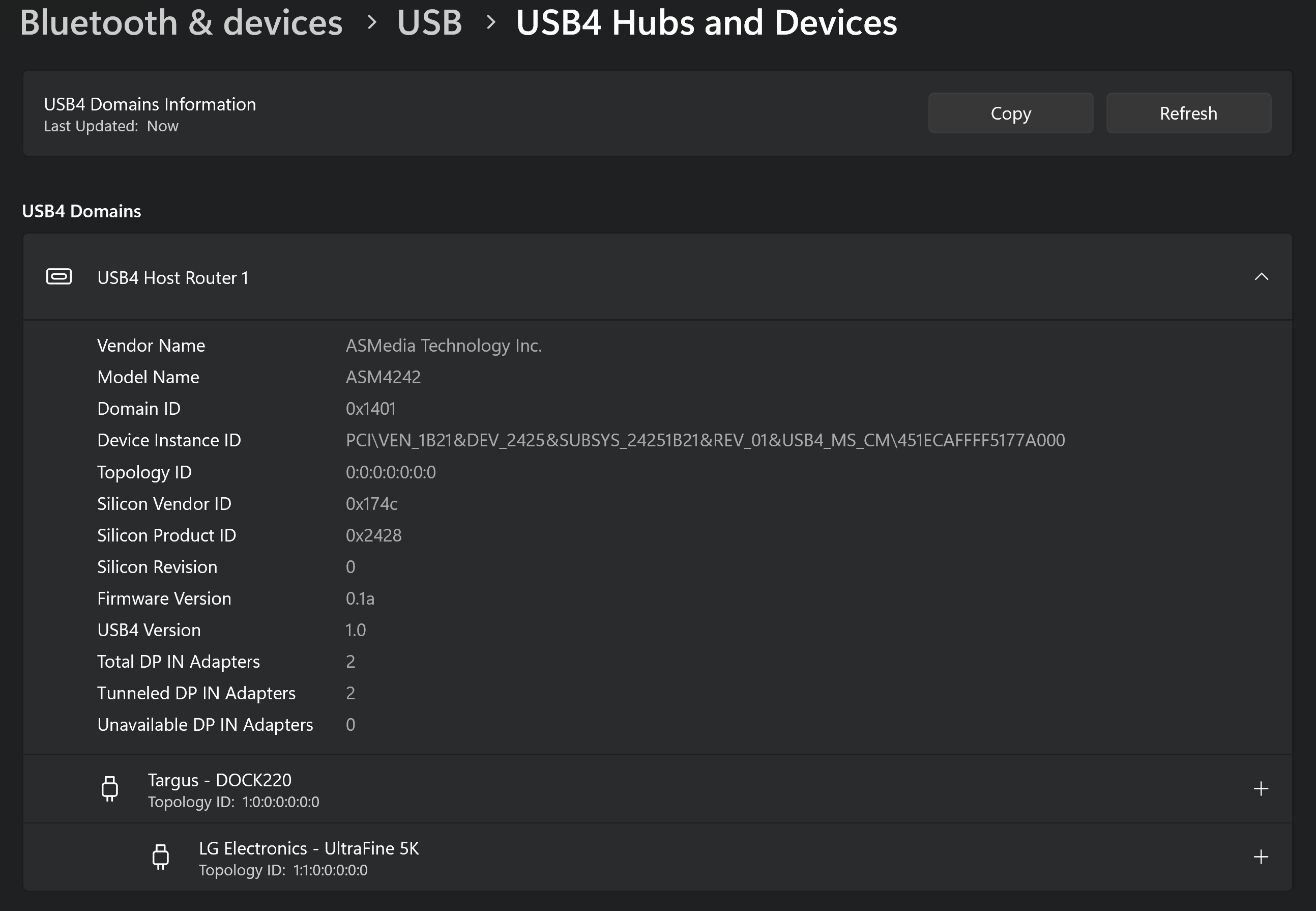Select the Targus - DOCK220 row title

tap(220, 780)
